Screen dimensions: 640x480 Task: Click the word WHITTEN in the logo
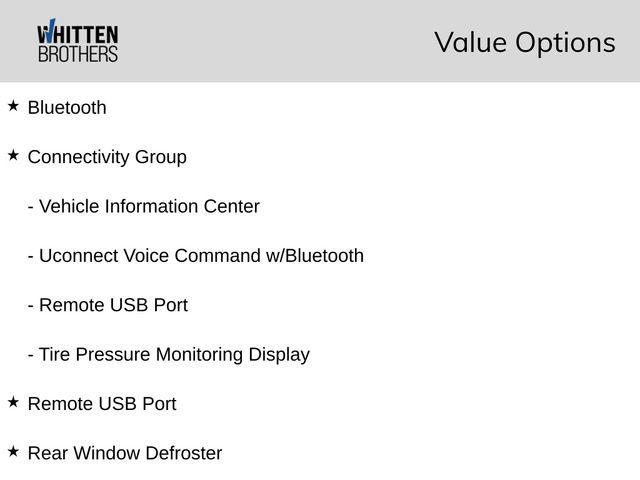click(78, 33)
